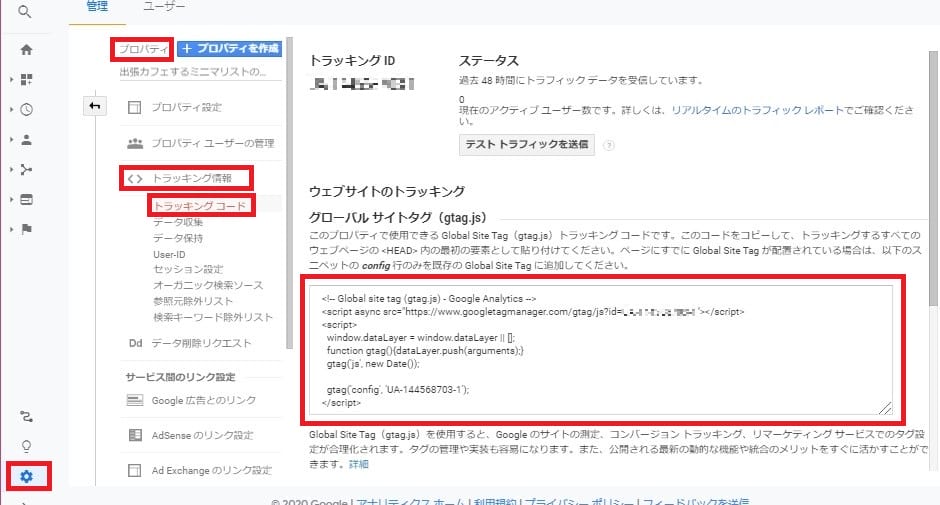Expand Behavior section arrow

coord(11,200)
